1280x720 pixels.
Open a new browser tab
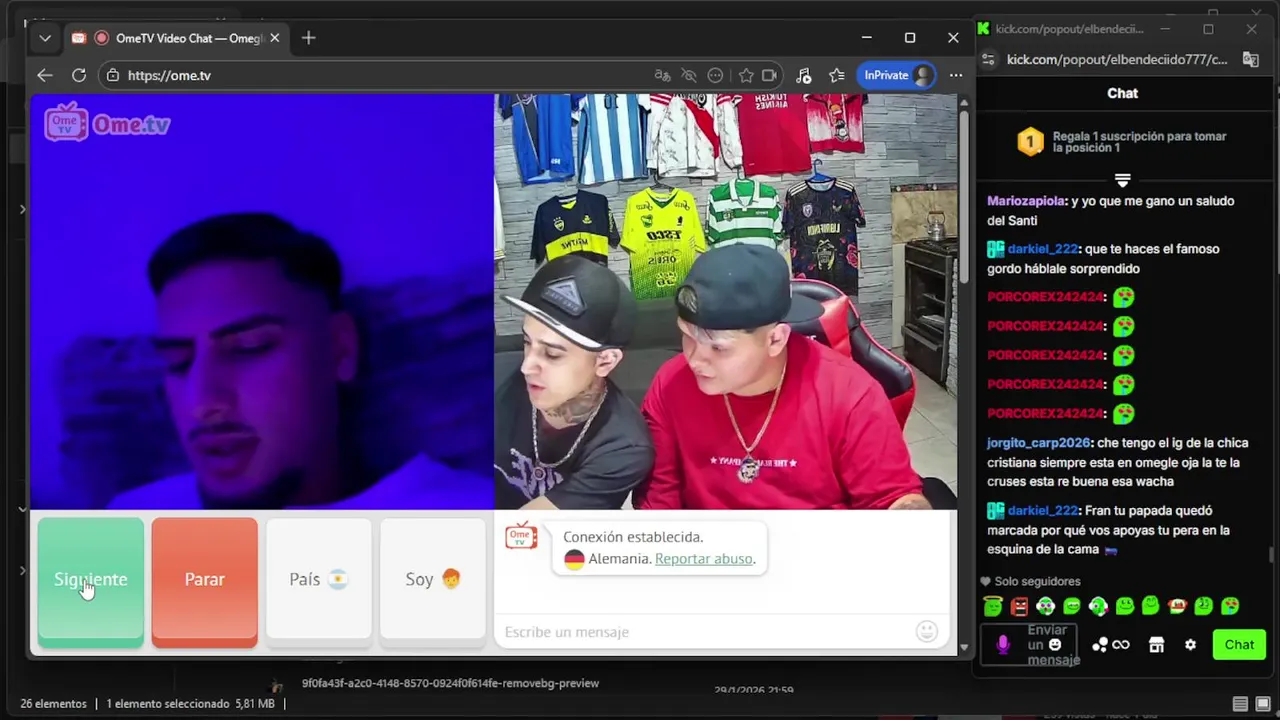pos(308,38)
